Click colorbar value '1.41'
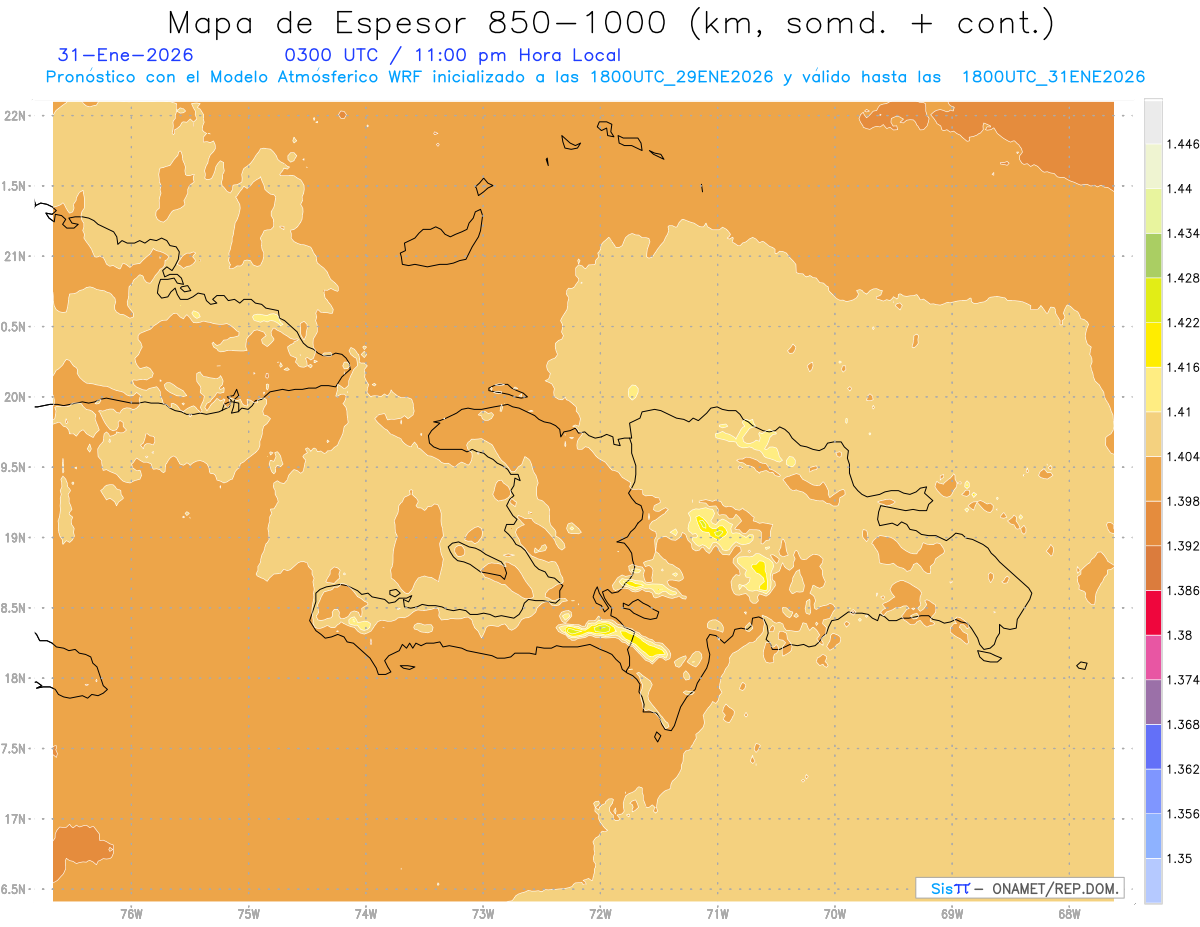 pyautogui.click(x=1181, y=412)
